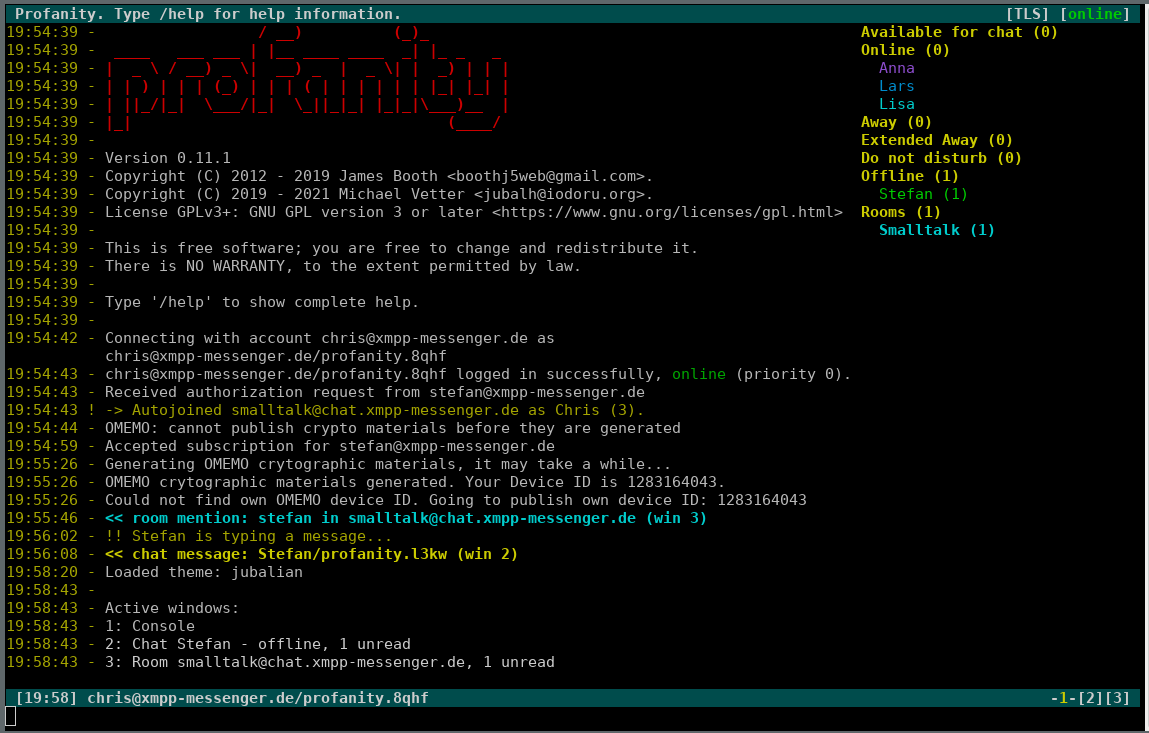Click the 'Type /help to show complete help' line
1149x733 pixels.
tap(262, 302)
